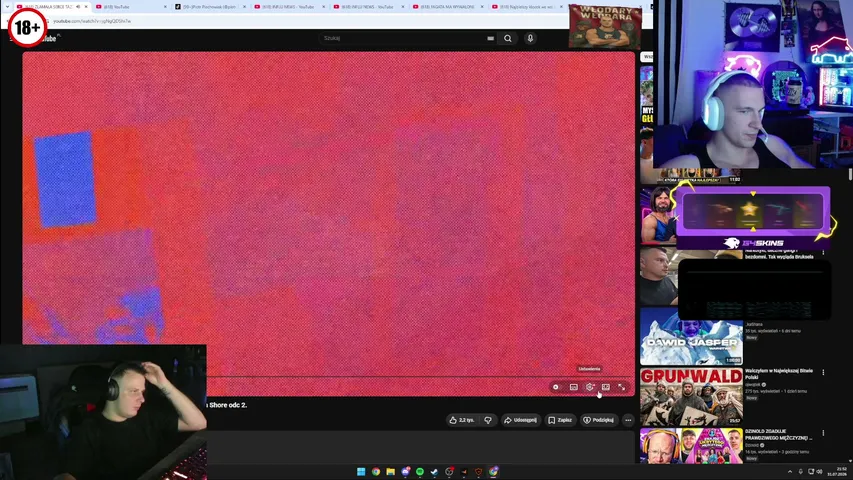Open YouTube player settings gear

click(590, 387)
